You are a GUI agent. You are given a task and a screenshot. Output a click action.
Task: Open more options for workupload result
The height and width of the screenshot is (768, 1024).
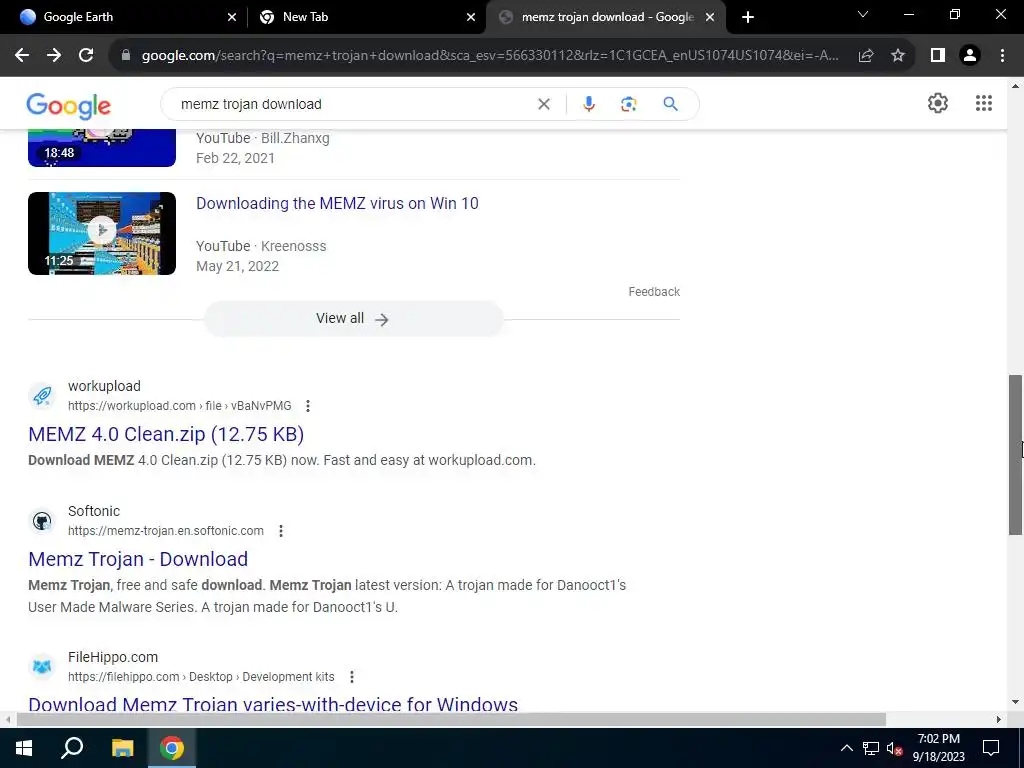pos(308,406)
